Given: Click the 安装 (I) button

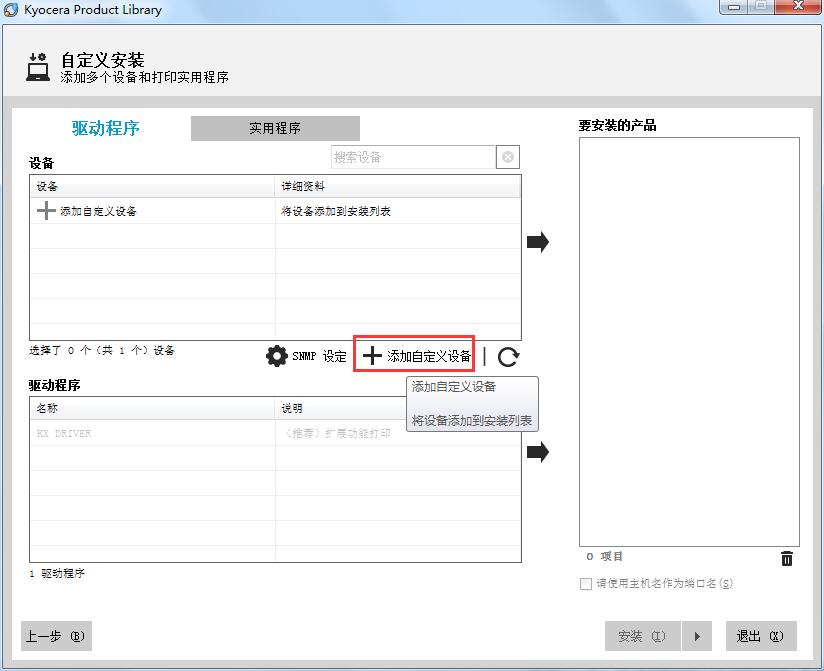Looking at the screenshot, I should click(x=643, y=636).
